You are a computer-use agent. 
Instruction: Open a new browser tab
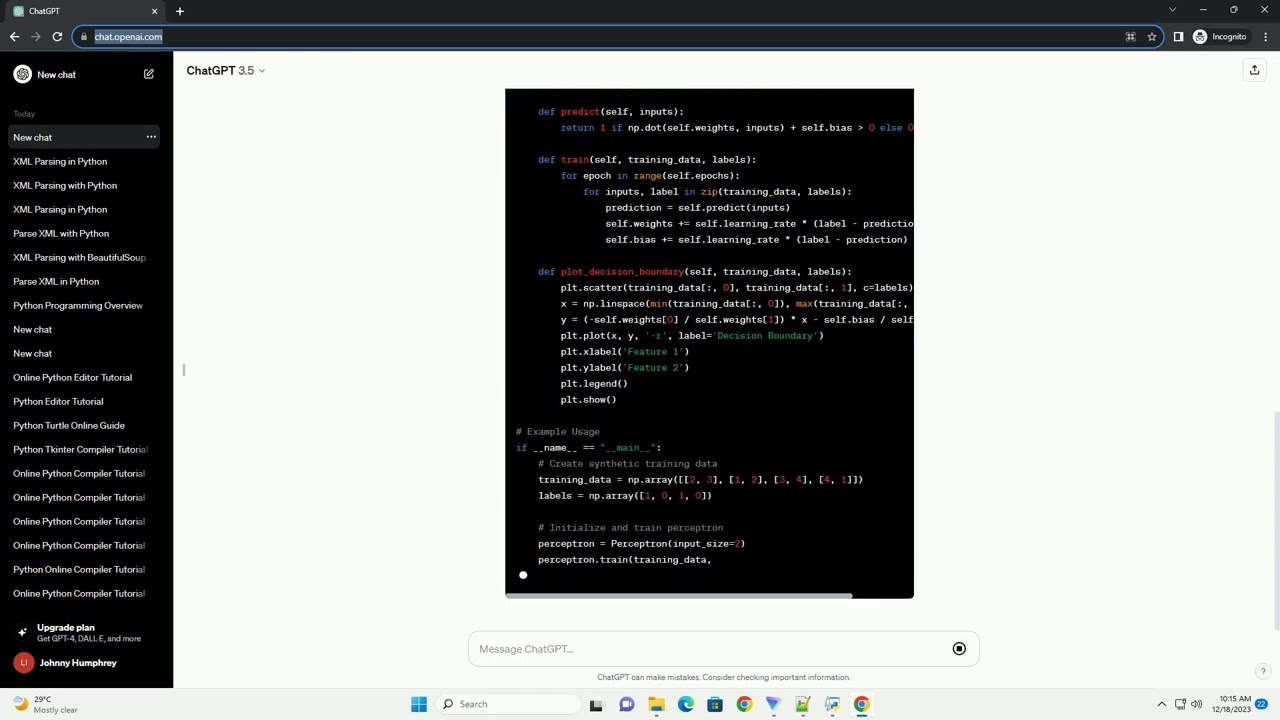[180, 11]
